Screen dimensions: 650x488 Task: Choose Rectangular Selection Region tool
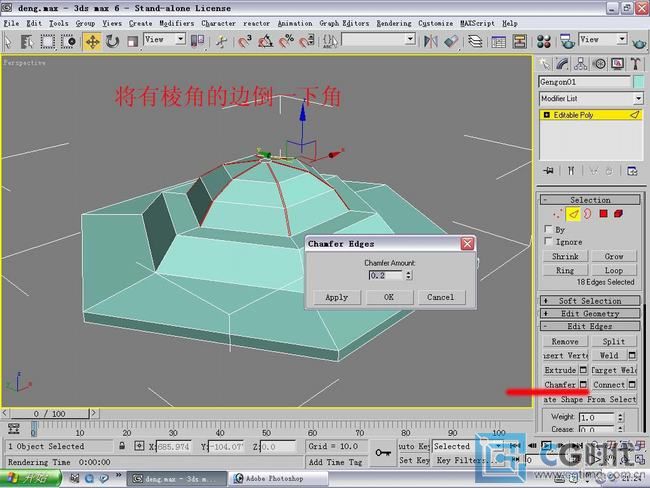[47, 41]
